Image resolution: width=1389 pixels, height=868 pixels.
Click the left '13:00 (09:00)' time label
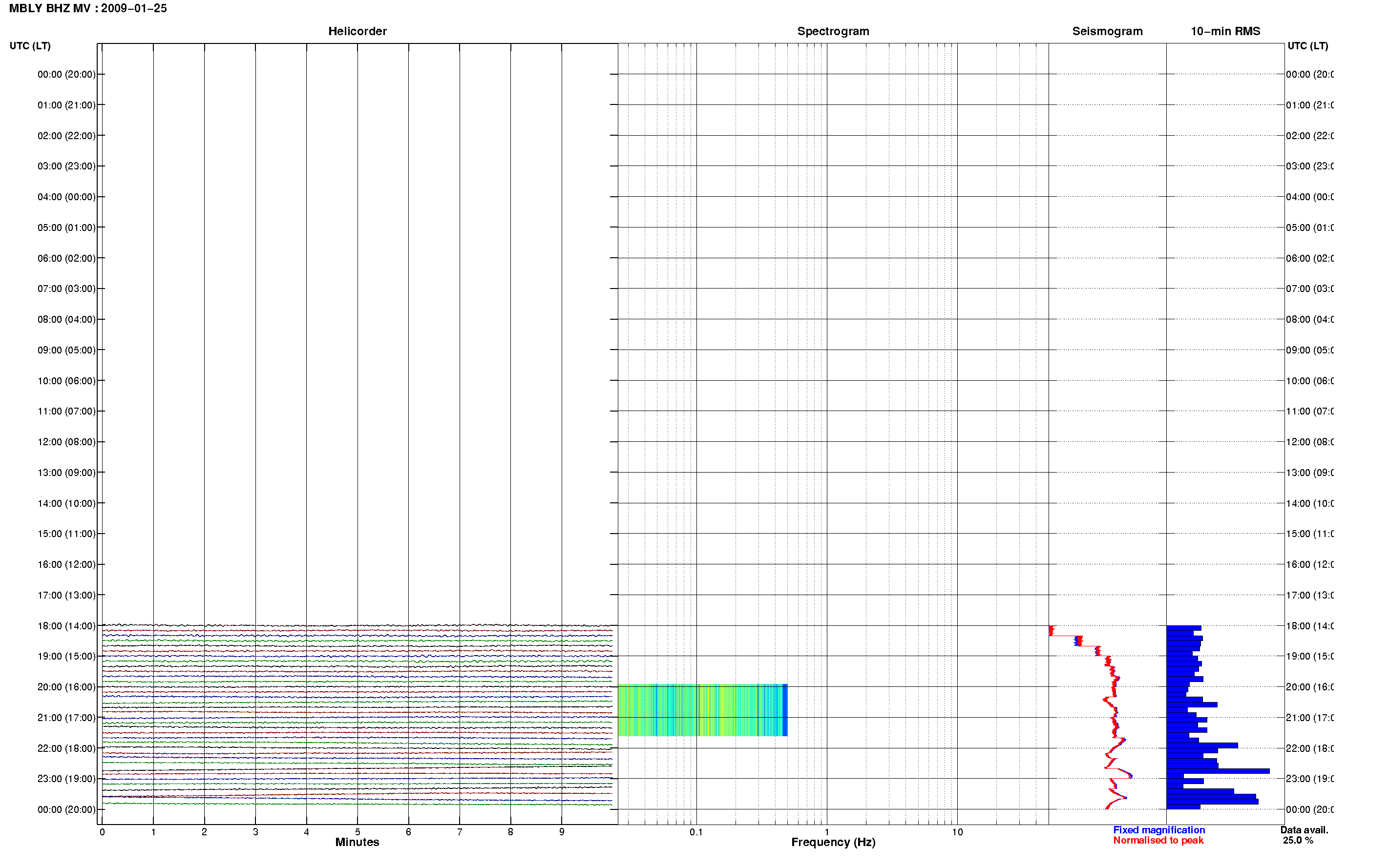click(x=66, y=473)
